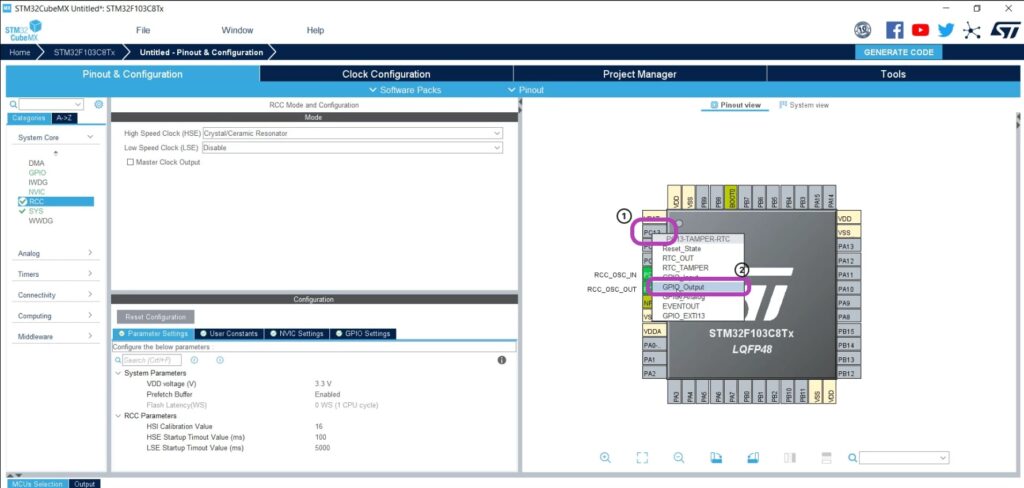Screen dimensions: 1024x488
Task: Open the categories settings gear icon
Action: (98, 104)
